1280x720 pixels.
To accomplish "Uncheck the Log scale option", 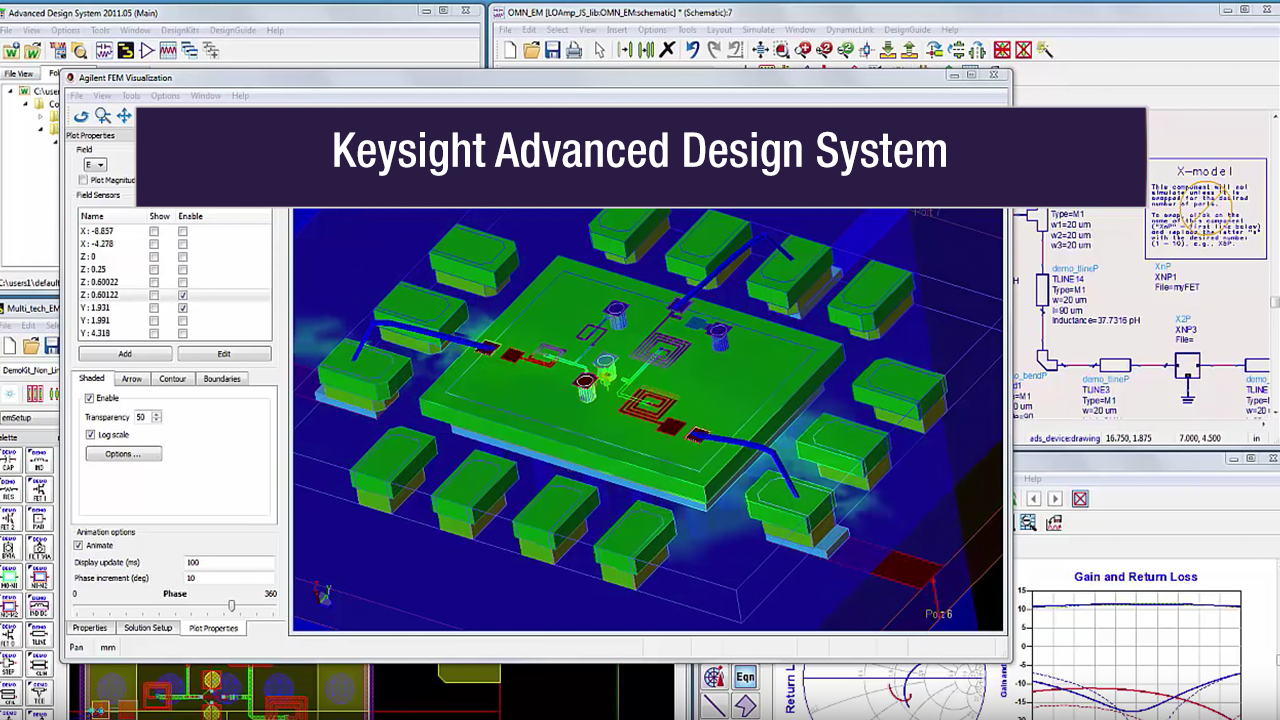I will click(90, 434).
